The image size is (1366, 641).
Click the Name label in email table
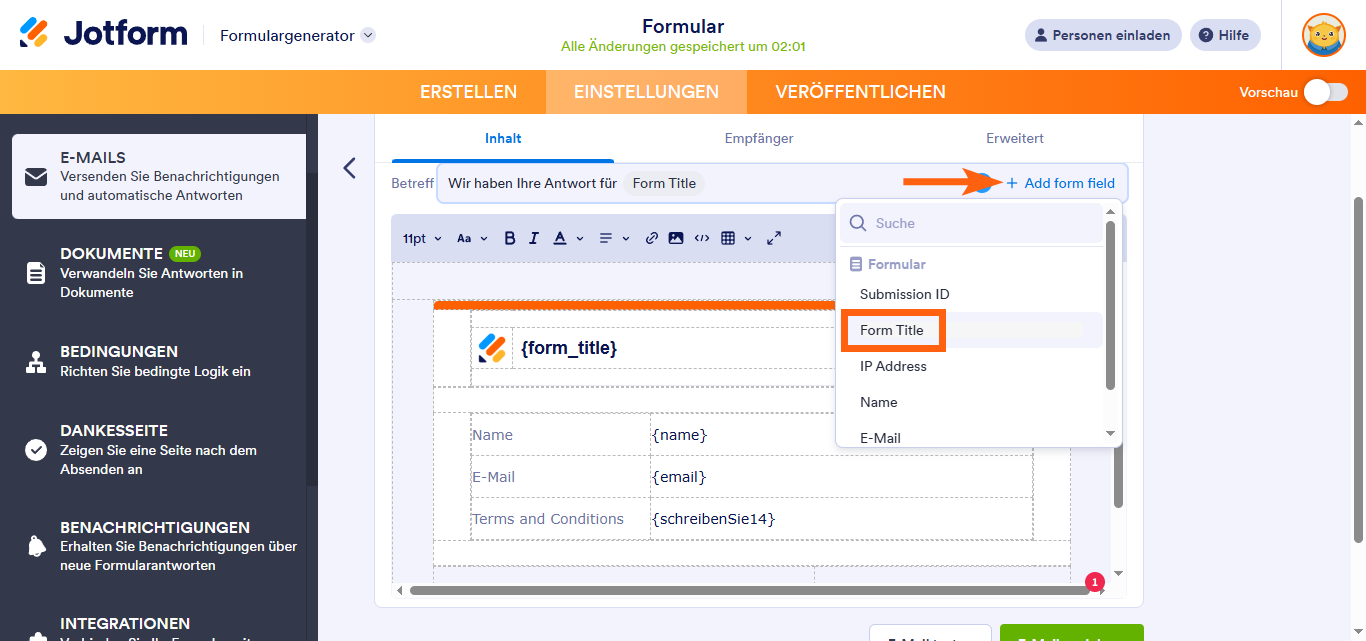(492, 435)
